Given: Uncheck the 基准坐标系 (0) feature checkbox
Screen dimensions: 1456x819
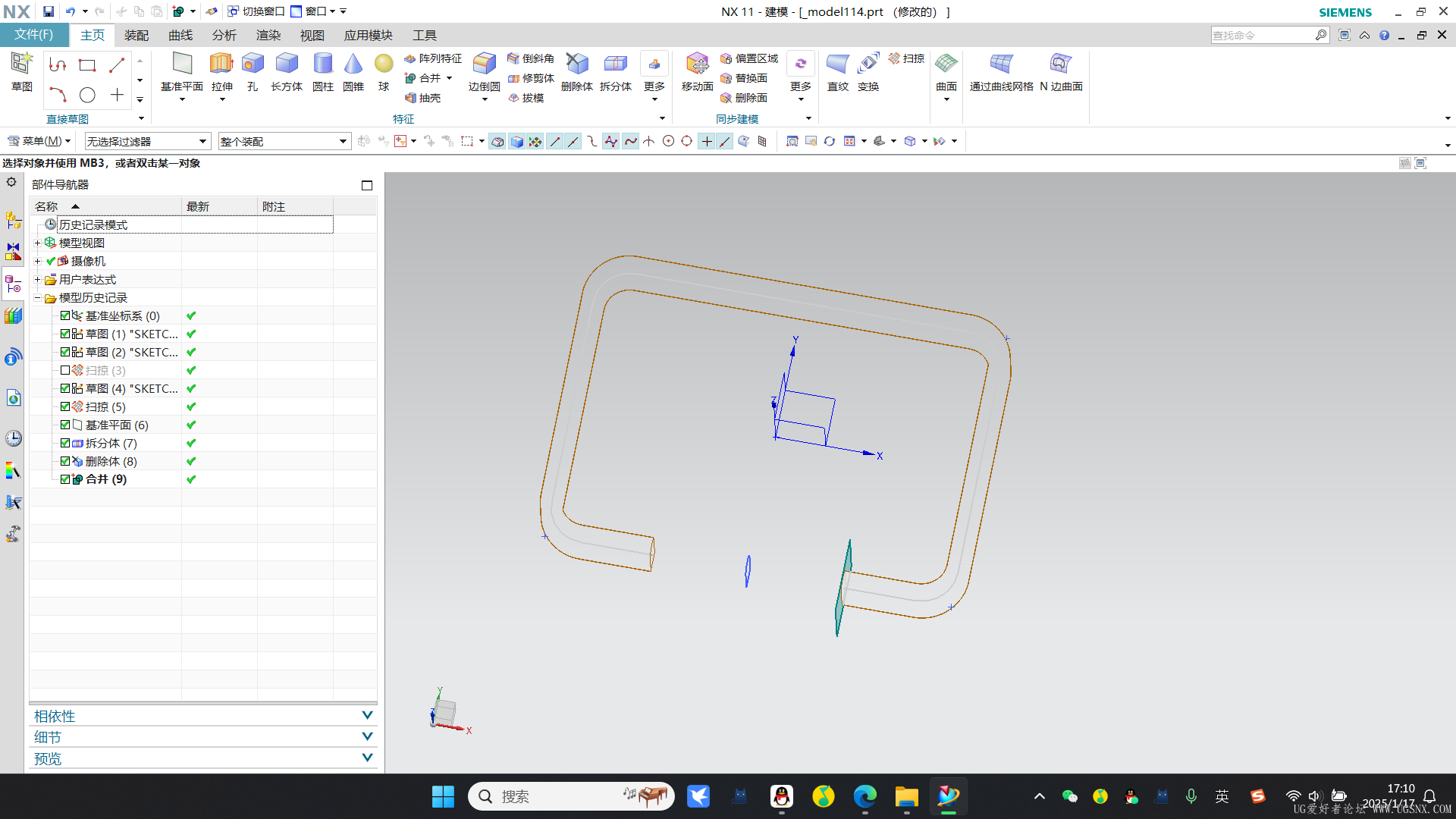Looking at the screenshot, I should (x=65, y=315).
